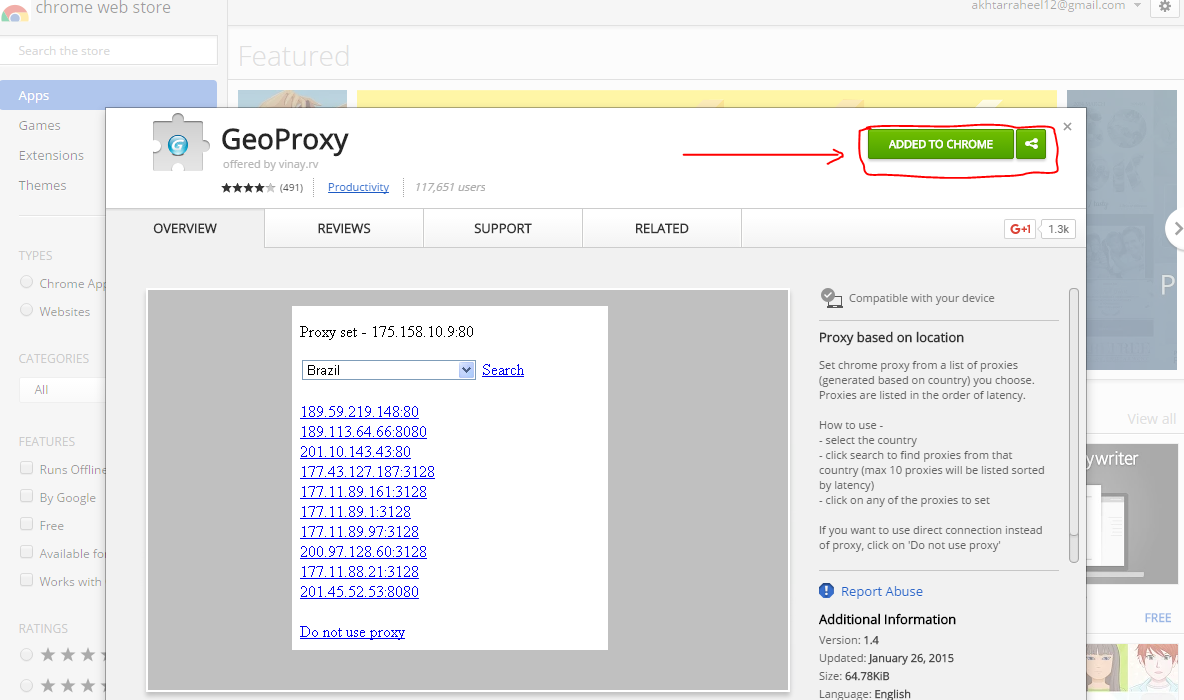This screenshot has height=700, width=1184.
Task: Click proxy 177.43.127.187:3128
Action: click(x=368, y=472)
